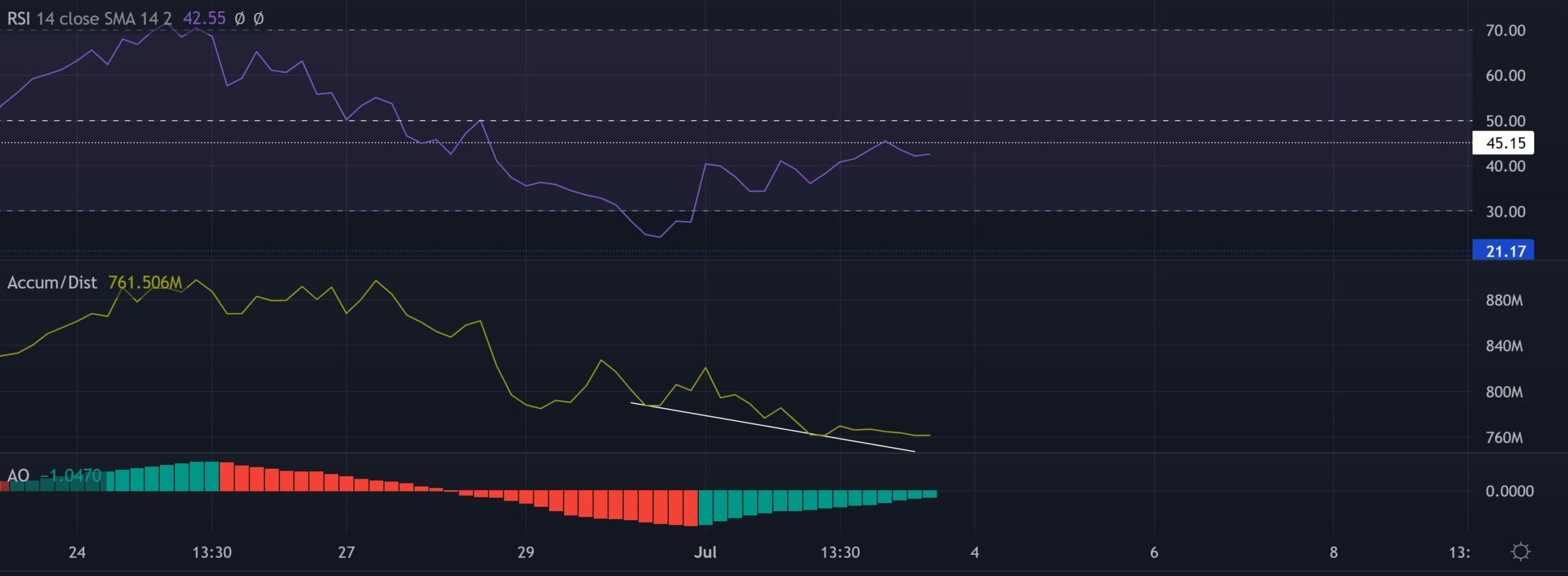Click the AO indicator title label

tap(18, 476)
